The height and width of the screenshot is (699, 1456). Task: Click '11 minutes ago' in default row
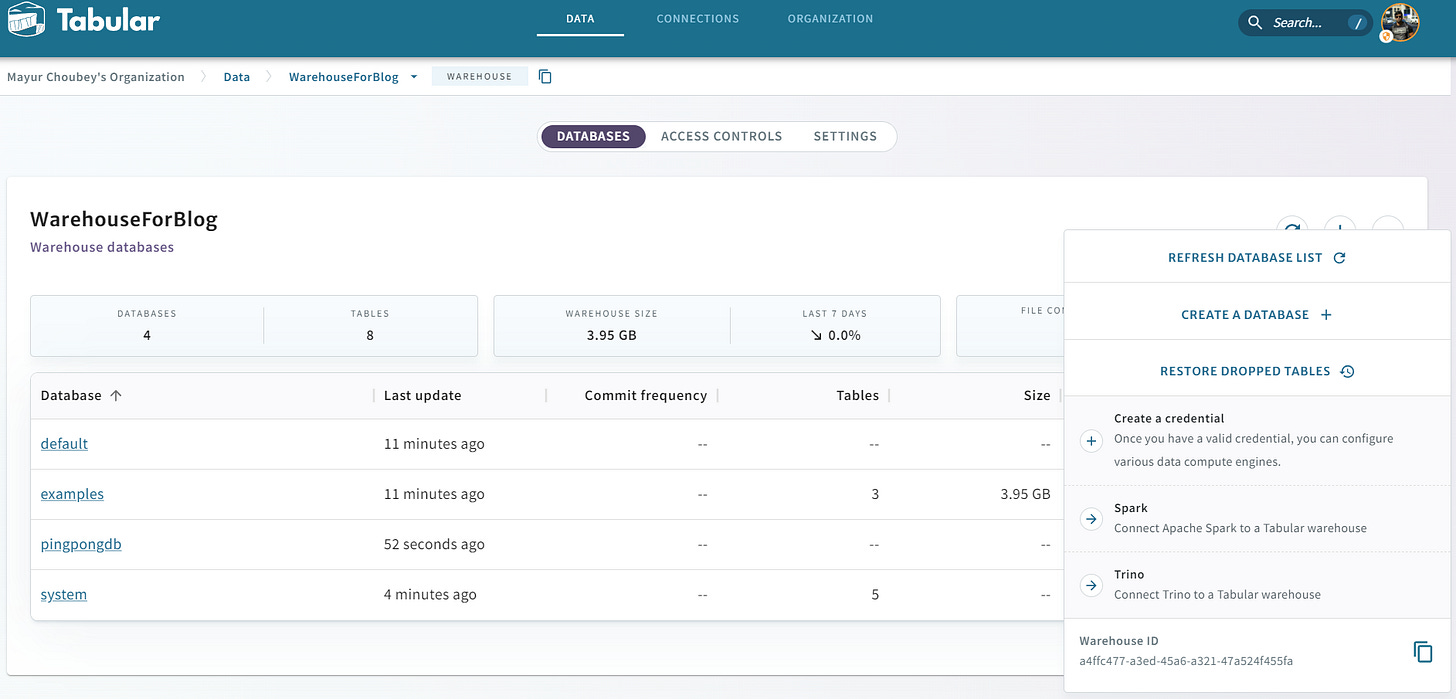pyautogui.click(x=434, y=444)
